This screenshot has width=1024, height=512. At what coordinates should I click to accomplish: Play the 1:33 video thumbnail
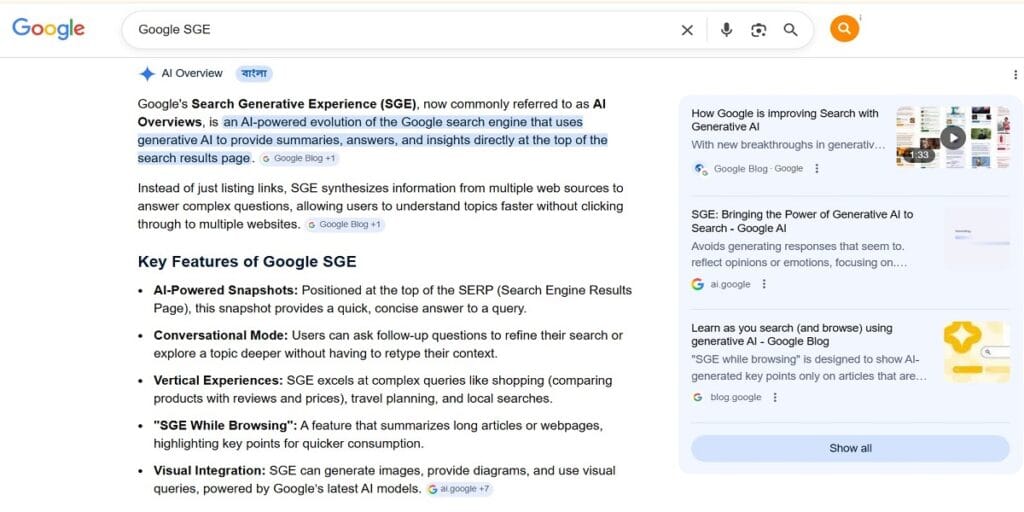953,137
